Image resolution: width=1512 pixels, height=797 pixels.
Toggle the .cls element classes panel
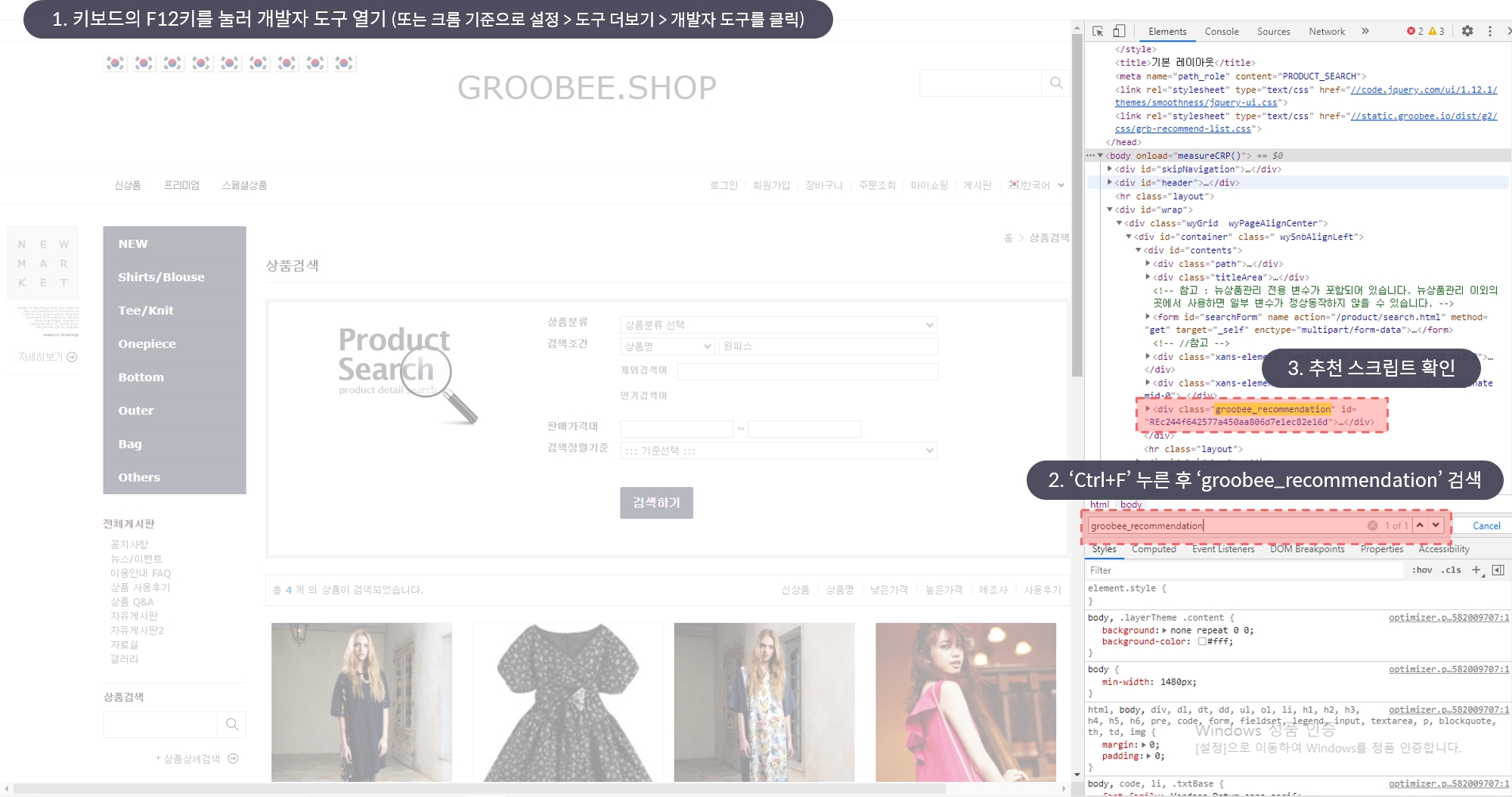tap(1450, 570)
